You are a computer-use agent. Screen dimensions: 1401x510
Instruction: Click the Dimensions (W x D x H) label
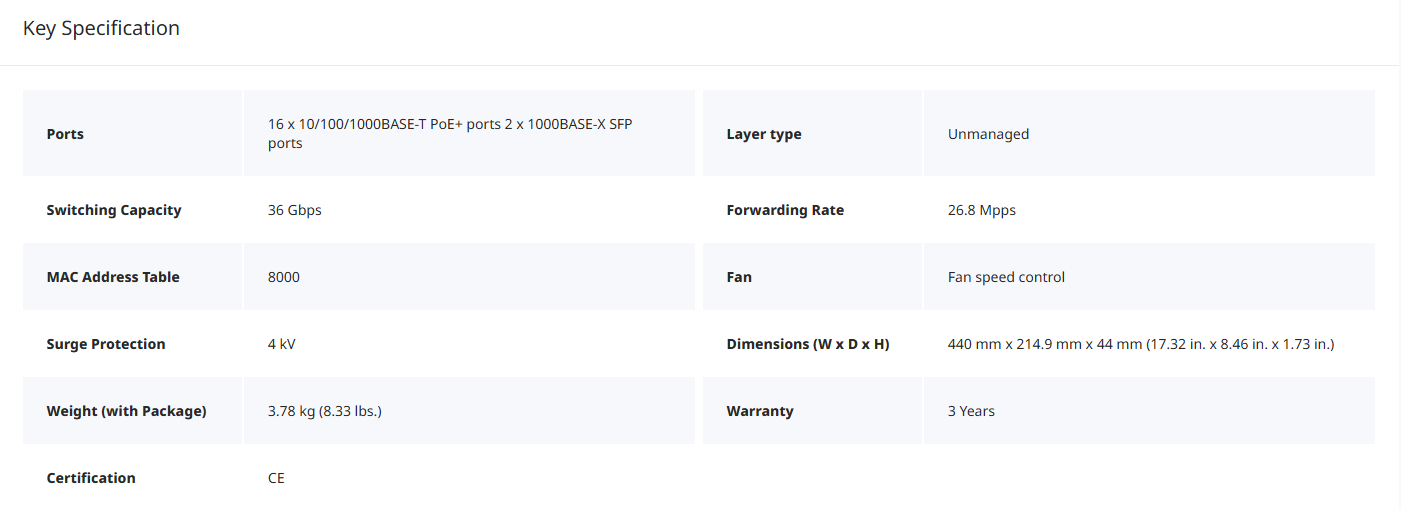pyautogui.click(x=808, y=344)
